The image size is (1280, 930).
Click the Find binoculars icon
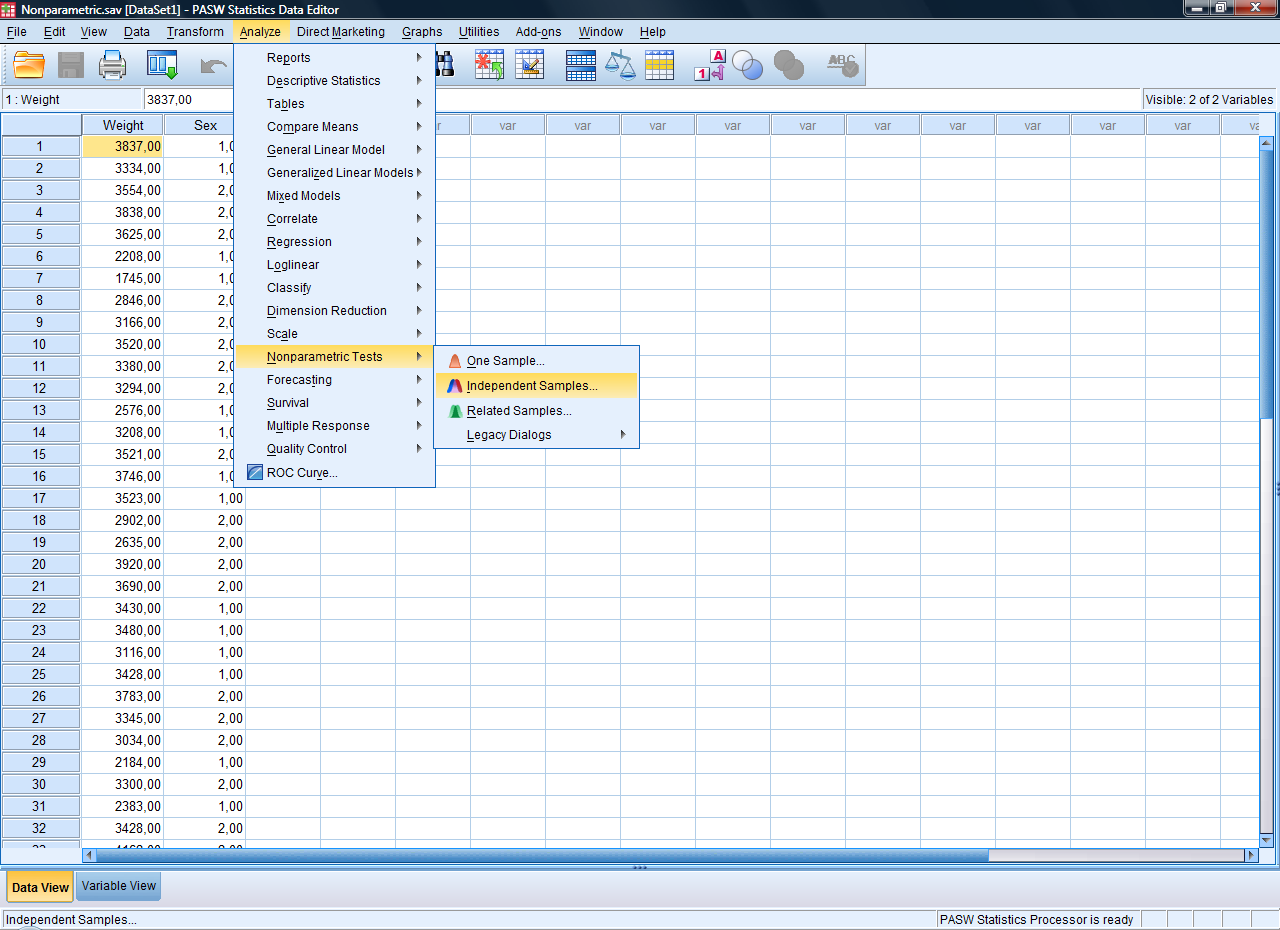(445, 66)
